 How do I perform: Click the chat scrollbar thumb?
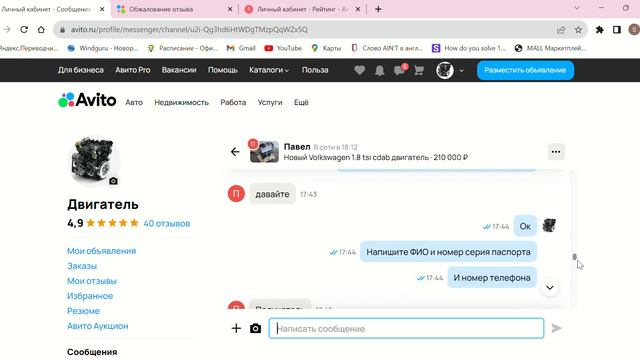575,257
